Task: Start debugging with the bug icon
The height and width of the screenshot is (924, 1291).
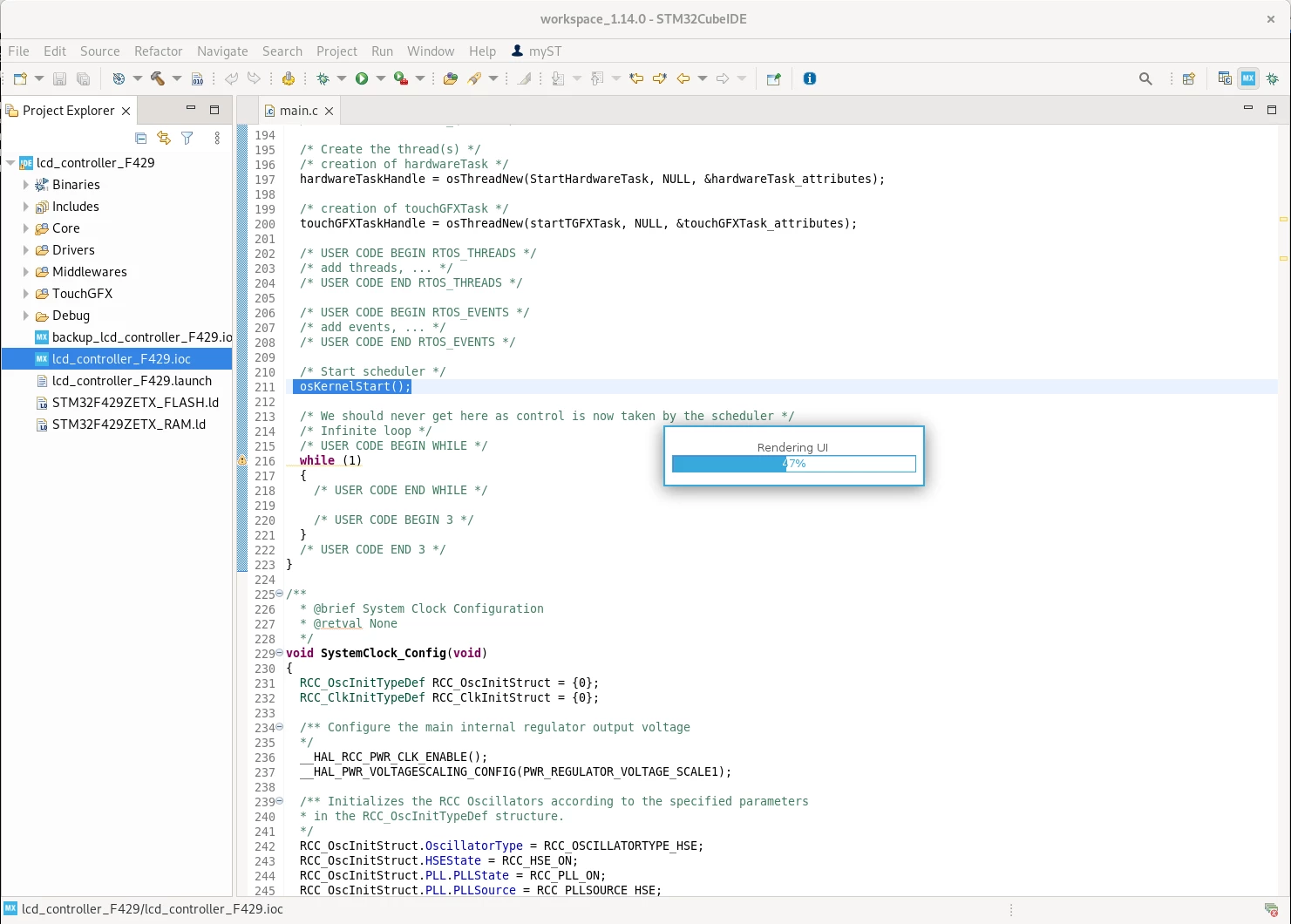Action: coord(323,78)
